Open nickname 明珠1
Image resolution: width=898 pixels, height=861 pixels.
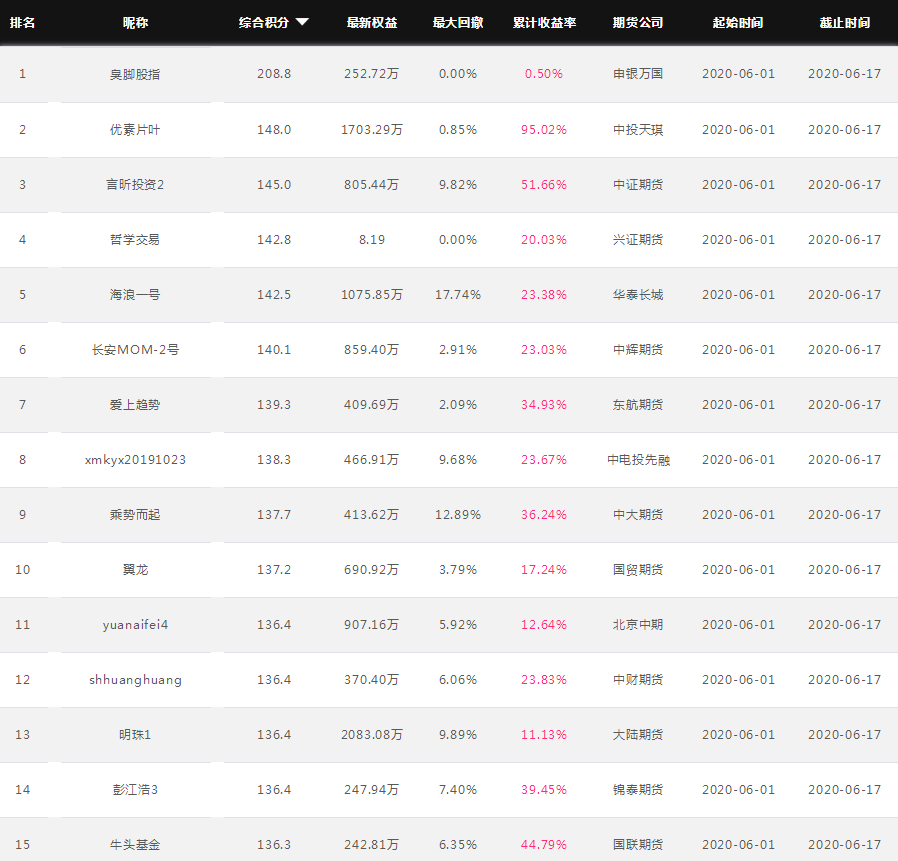point(135,734)
